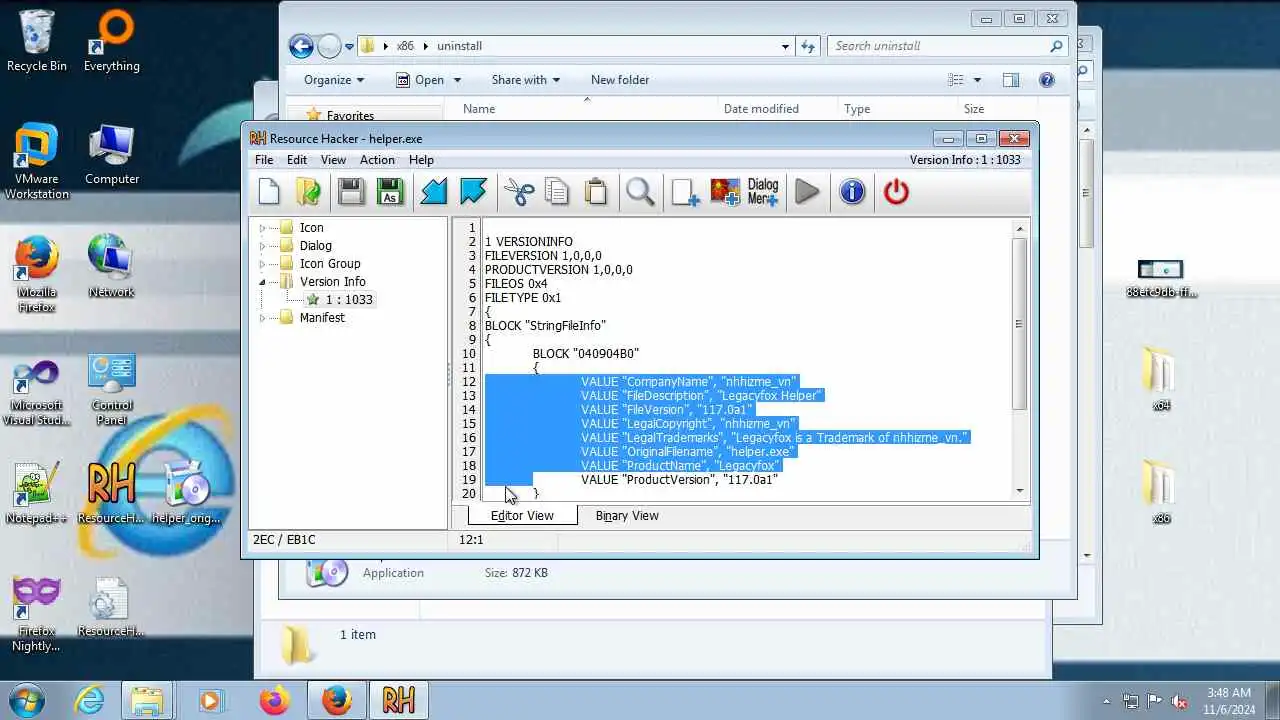
Task: Click the blue arrow right navigation icon
Action: [473, 191]
